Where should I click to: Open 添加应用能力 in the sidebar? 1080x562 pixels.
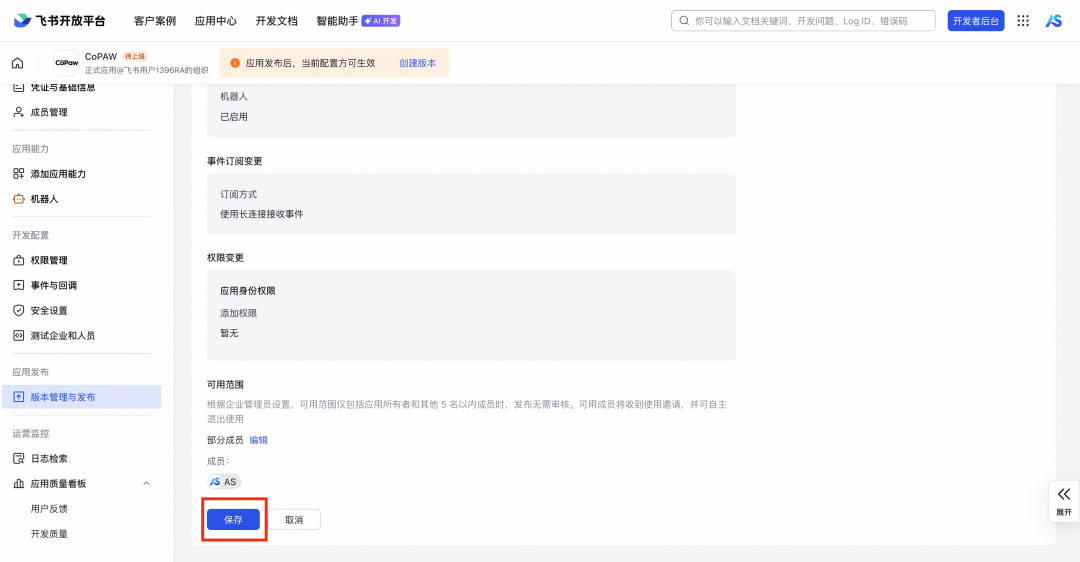click(x=58, y=174)
